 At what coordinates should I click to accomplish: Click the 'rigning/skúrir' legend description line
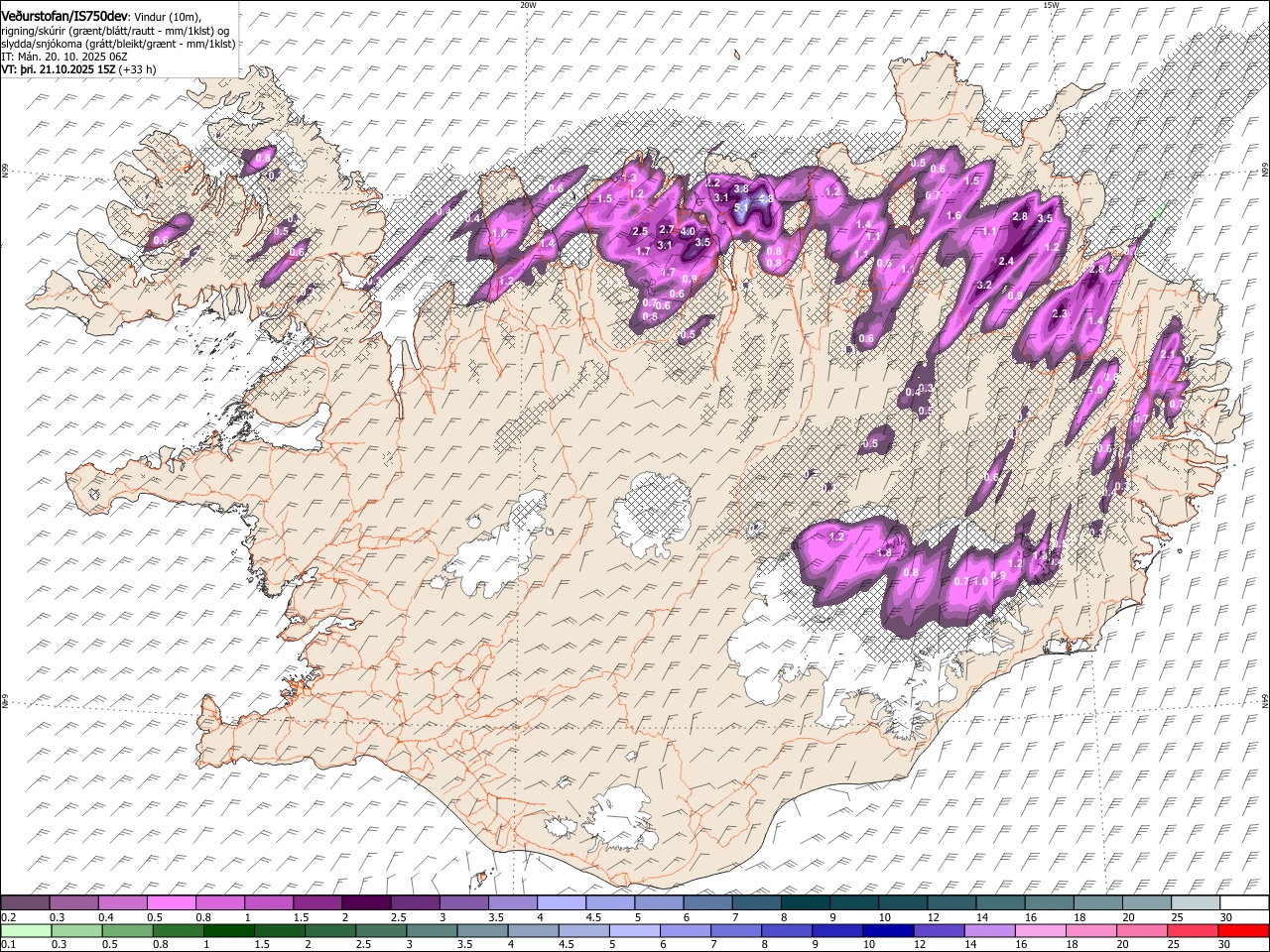click(116, 31)
